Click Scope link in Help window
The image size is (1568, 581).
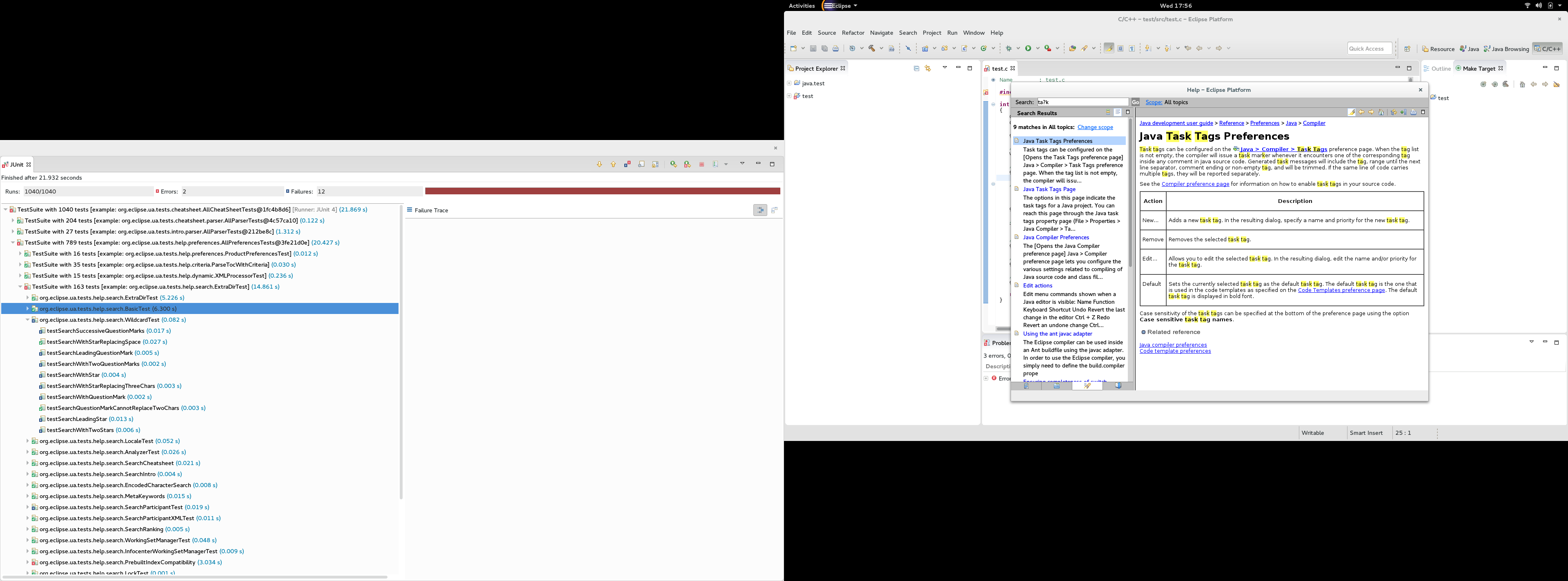tap(1154, 102)
